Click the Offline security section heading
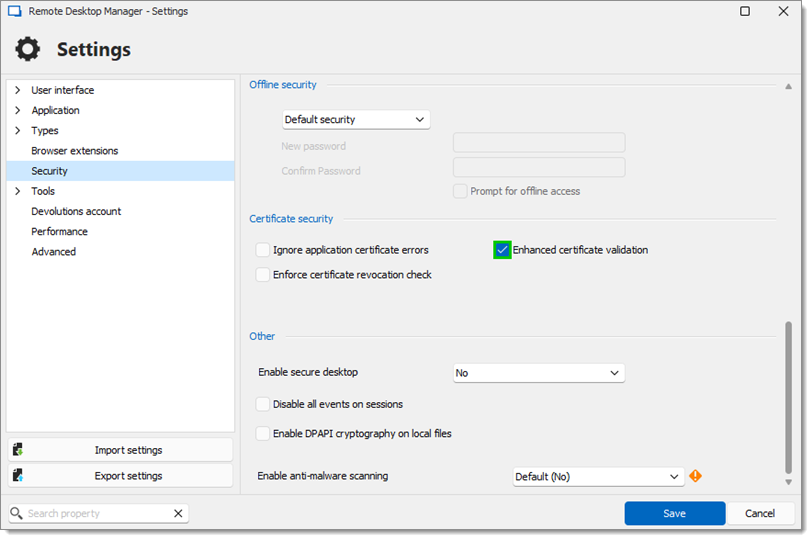The width and height of the screenshot is (812, 540). pos(283,84)
